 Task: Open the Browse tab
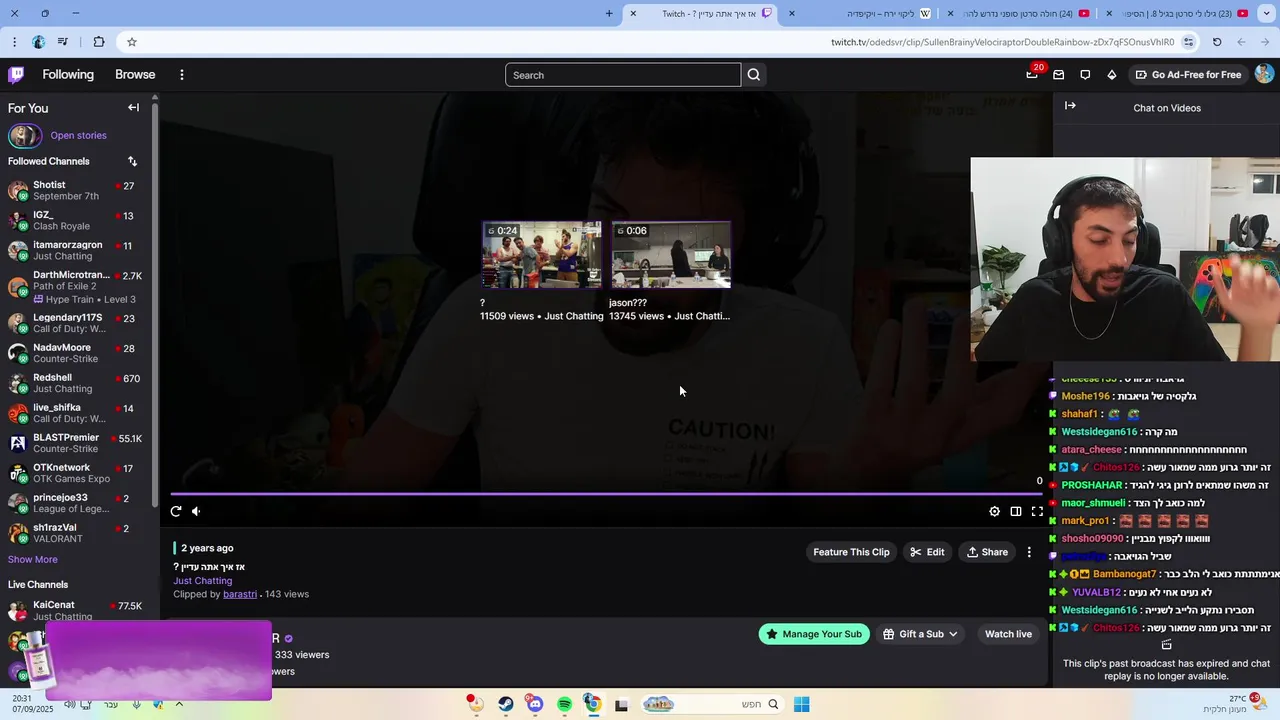click(135, 75)
